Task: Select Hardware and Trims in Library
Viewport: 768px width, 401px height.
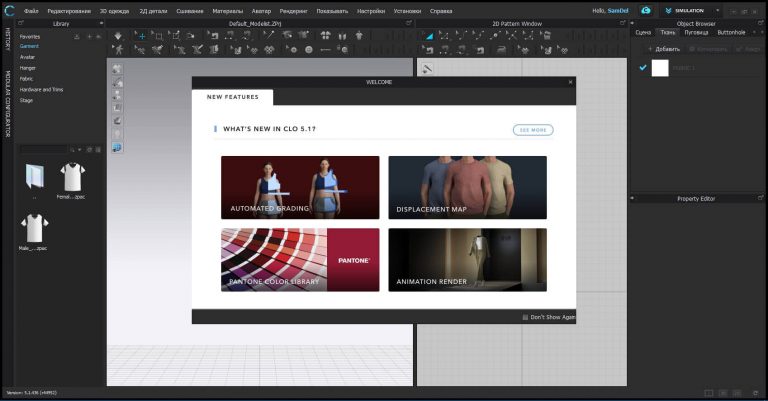Action: pyautogui.click(x=41, y=90)
